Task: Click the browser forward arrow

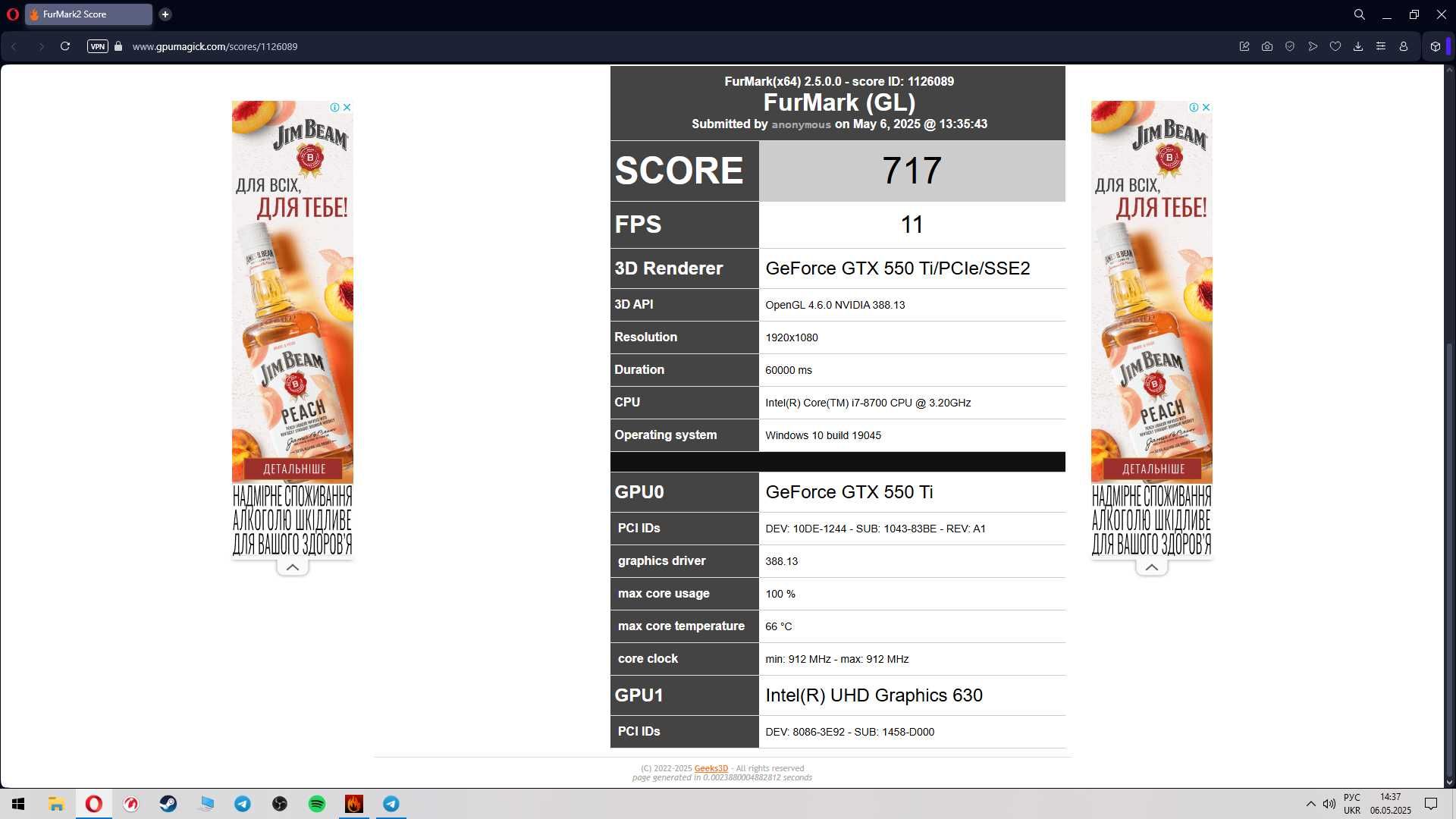Action: 41,46
